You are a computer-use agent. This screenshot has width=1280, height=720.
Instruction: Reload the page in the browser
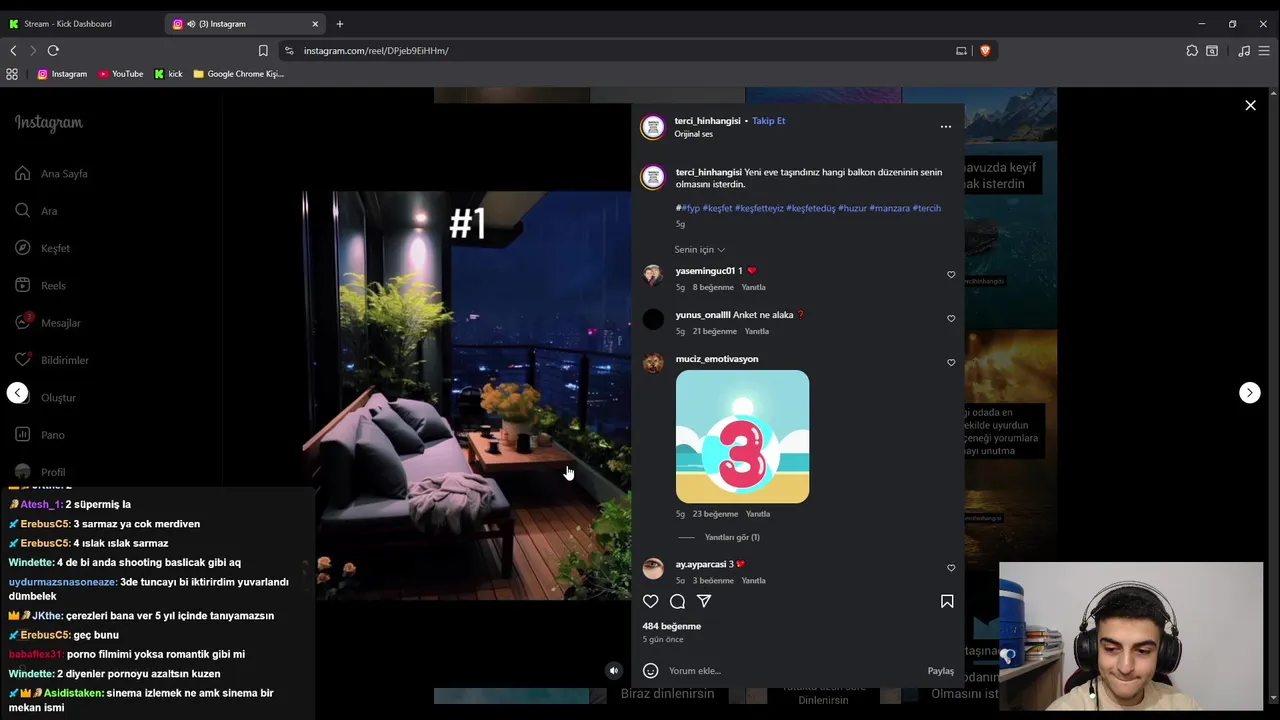[53, 51]
